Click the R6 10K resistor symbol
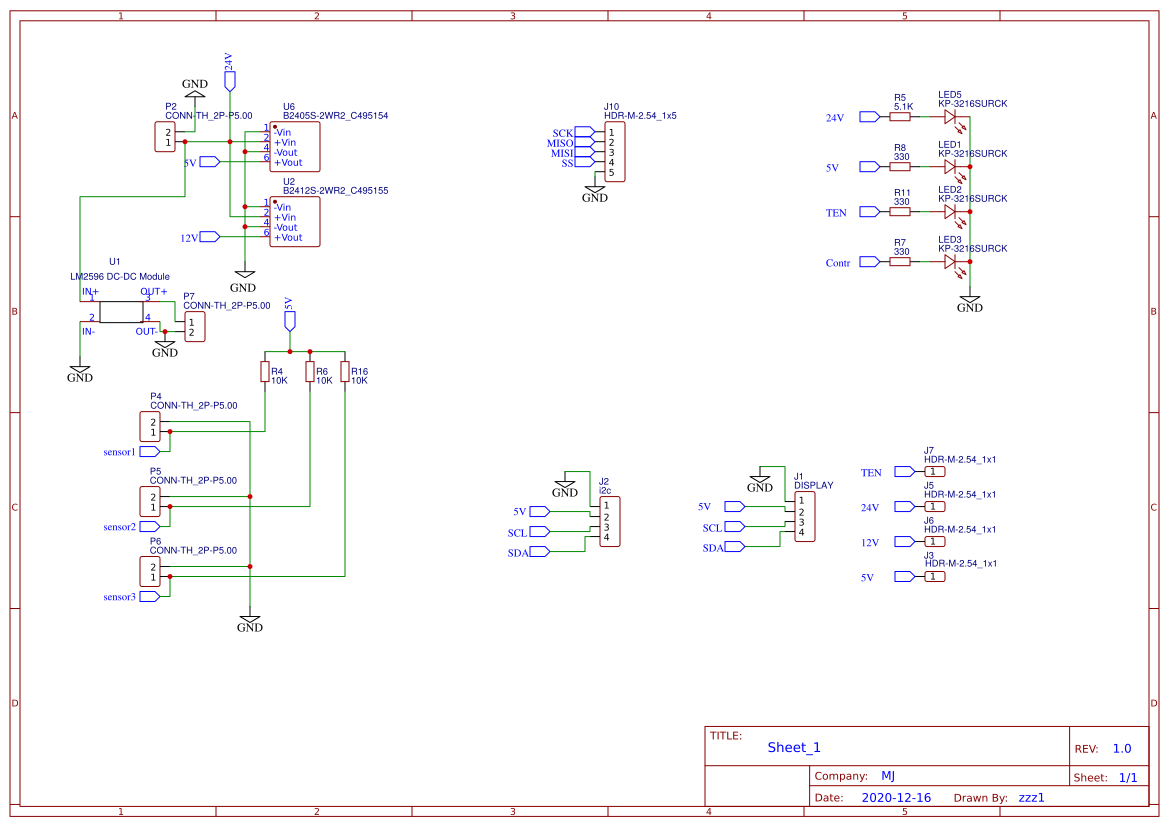Viewport: 1169px width, 827px height. coord(310,371)
